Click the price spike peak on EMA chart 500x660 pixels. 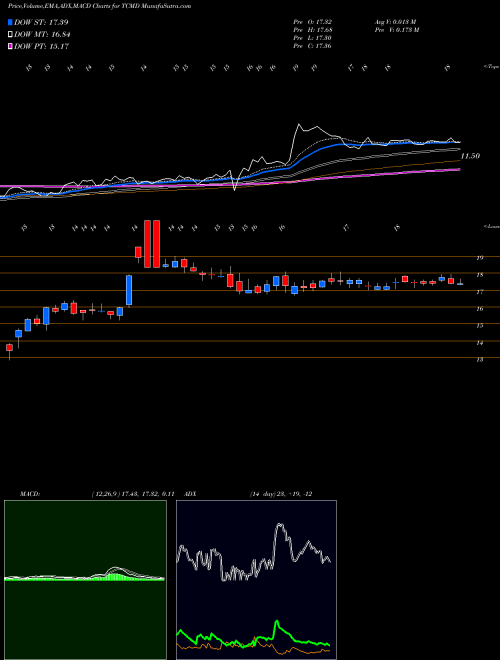(x=299, y=125)
